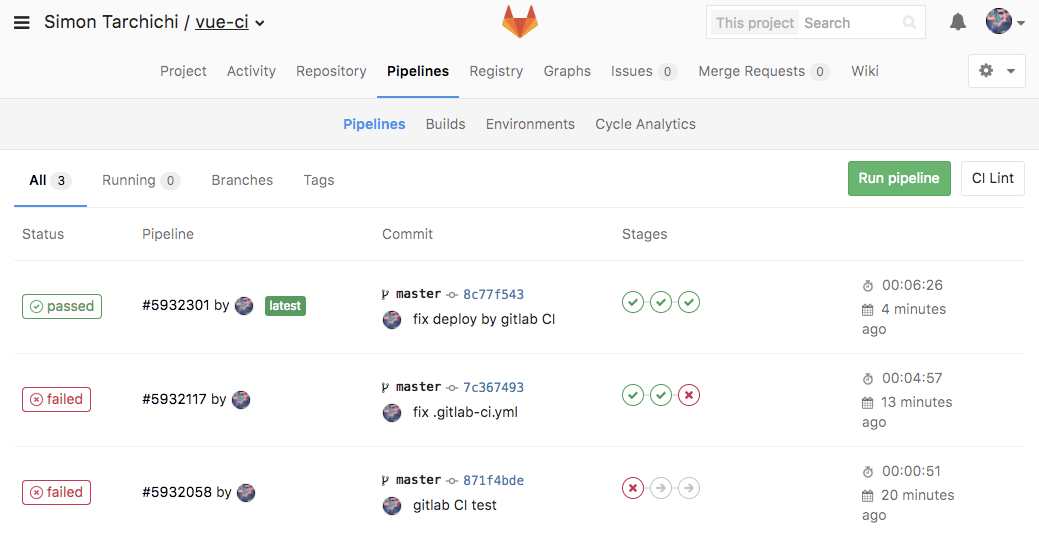
Task: Open the settings gear dropdown
Action: tap(996, 71)
